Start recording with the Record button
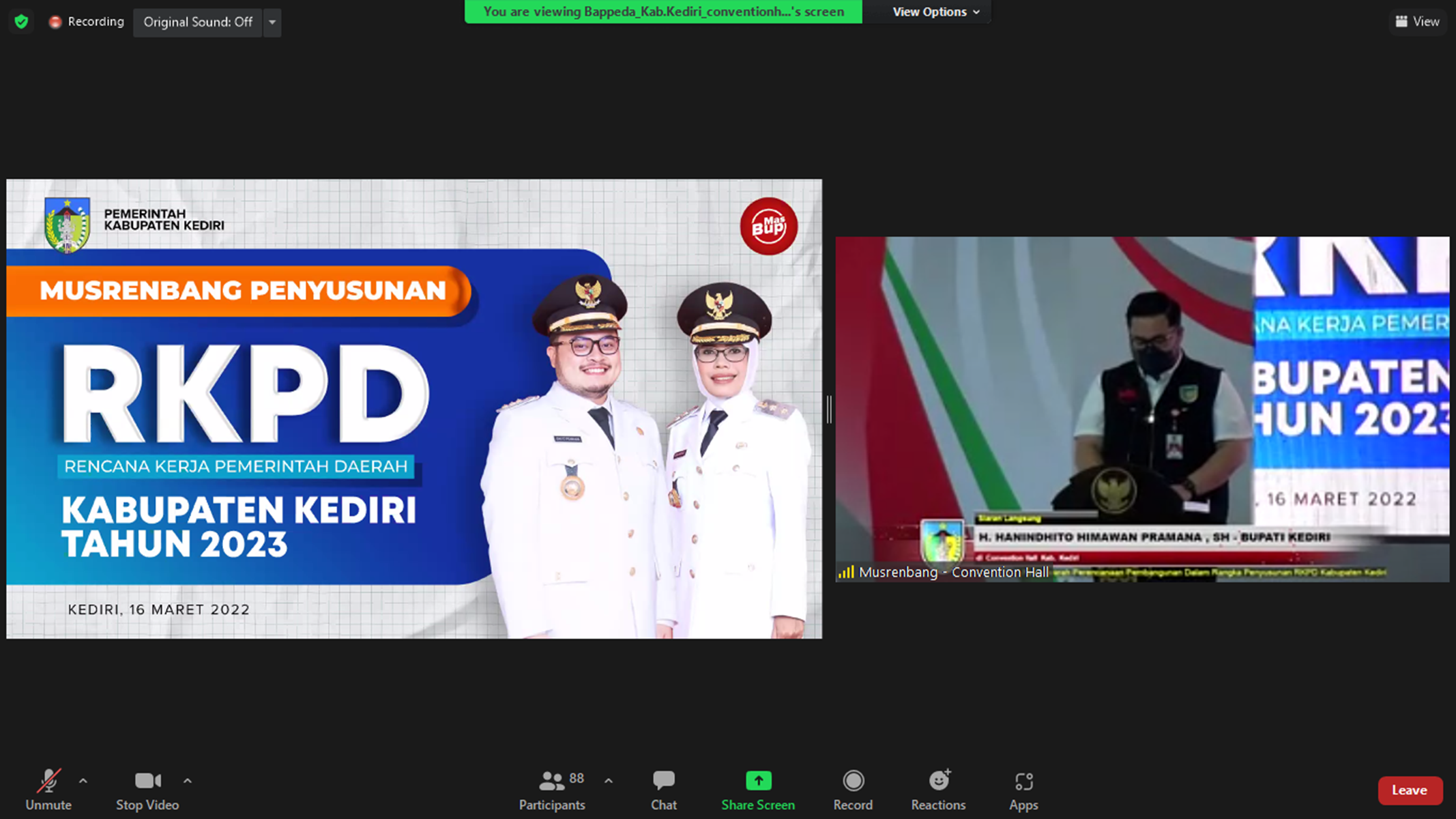The image size is (1456, 819). coord(853,790)
